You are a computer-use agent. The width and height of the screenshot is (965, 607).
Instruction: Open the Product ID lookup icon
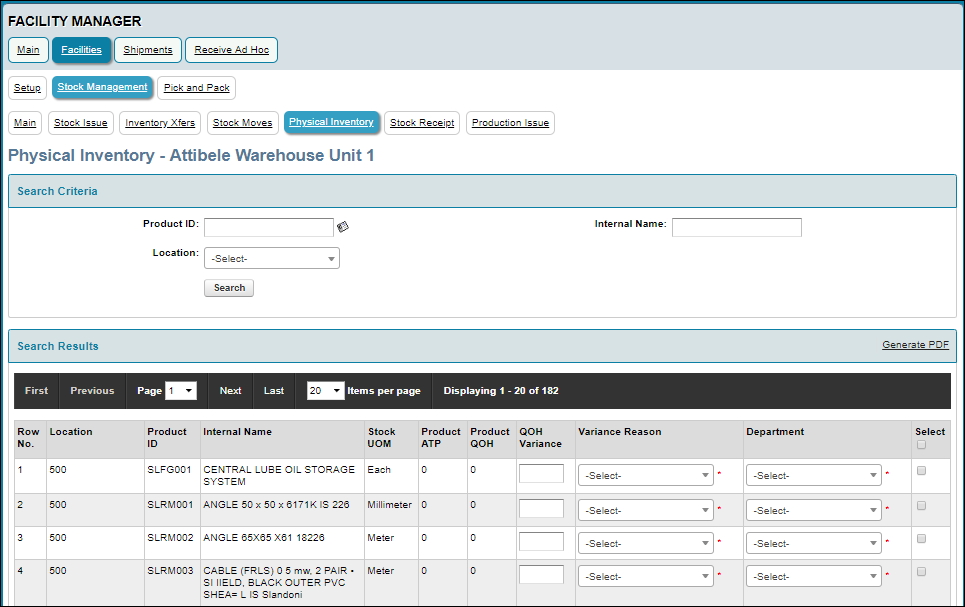click(343, 226)
